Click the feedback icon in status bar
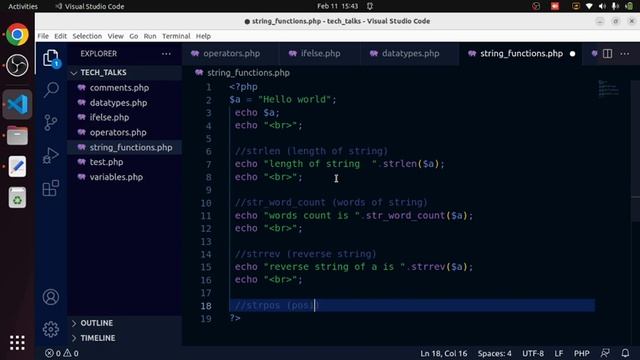This screenshot has width=640, height=360. tap(605, 353)
